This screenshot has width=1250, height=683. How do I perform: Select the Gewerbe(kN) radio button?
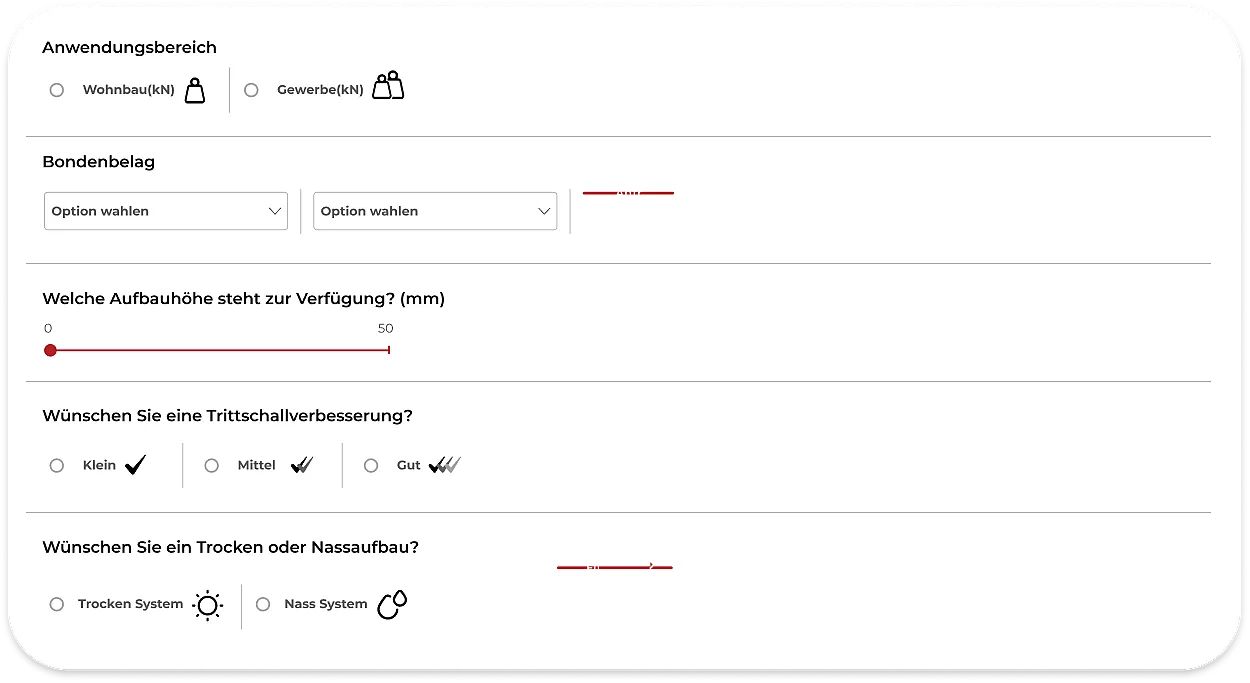pos(251,90)
